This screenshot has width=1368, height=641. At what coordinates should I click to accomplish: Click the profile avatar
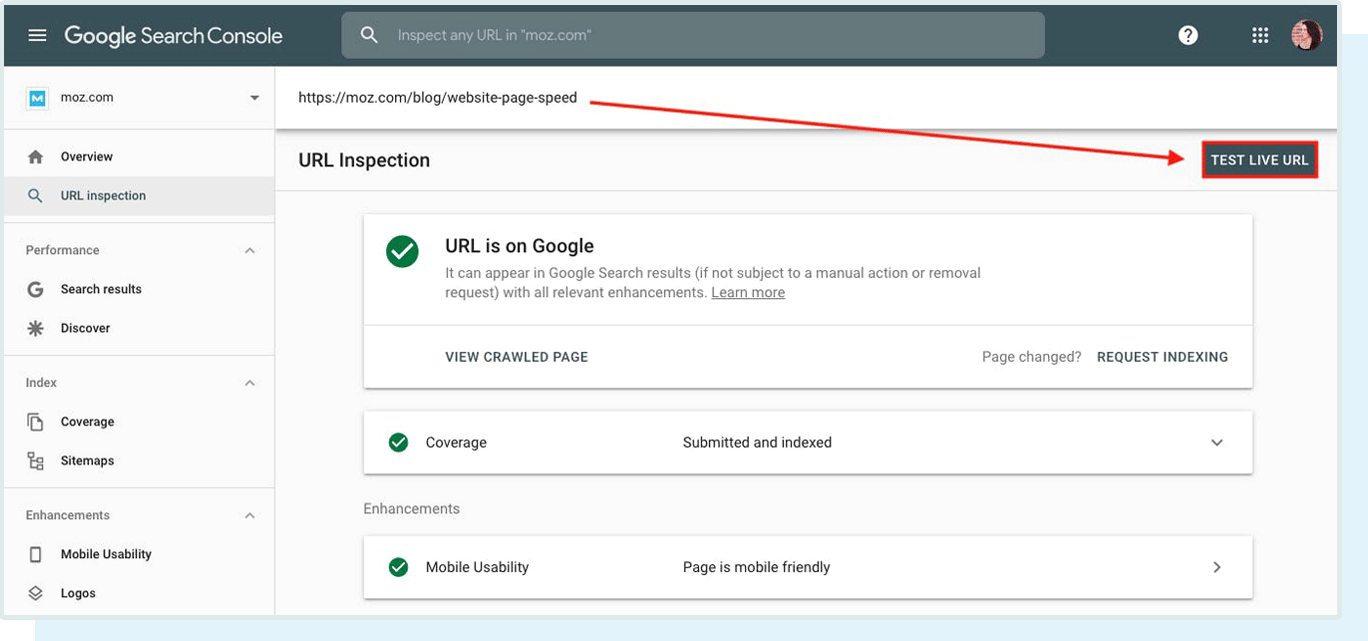pos(1307,34)
